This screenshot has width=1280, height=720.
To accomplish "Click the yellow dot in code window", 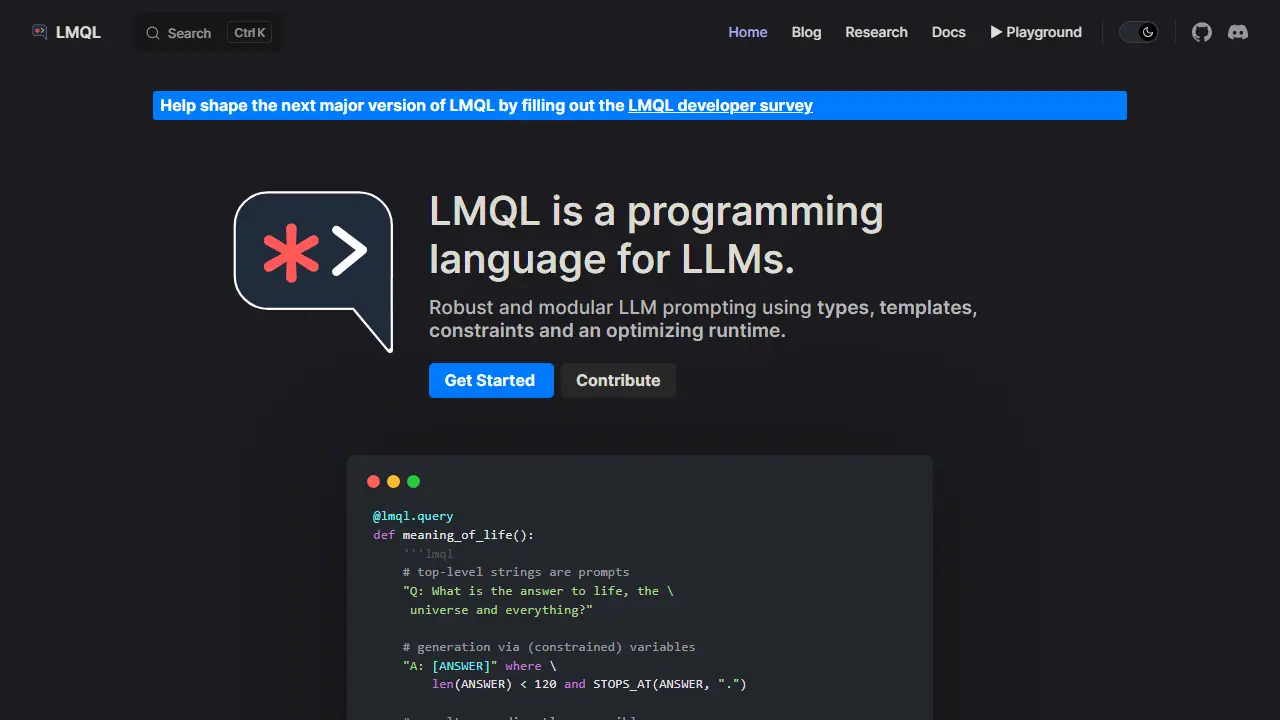I will (393, 481).
